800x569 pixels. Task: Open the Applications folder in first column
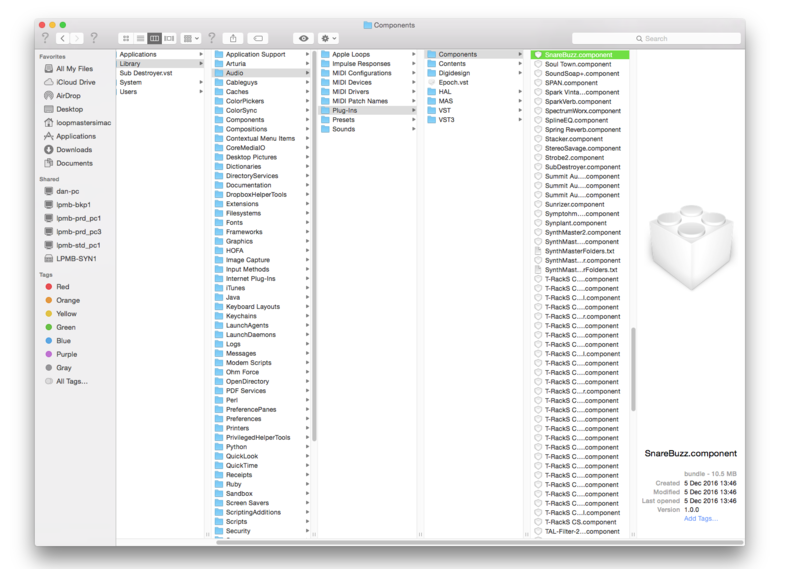click(138, 54)
